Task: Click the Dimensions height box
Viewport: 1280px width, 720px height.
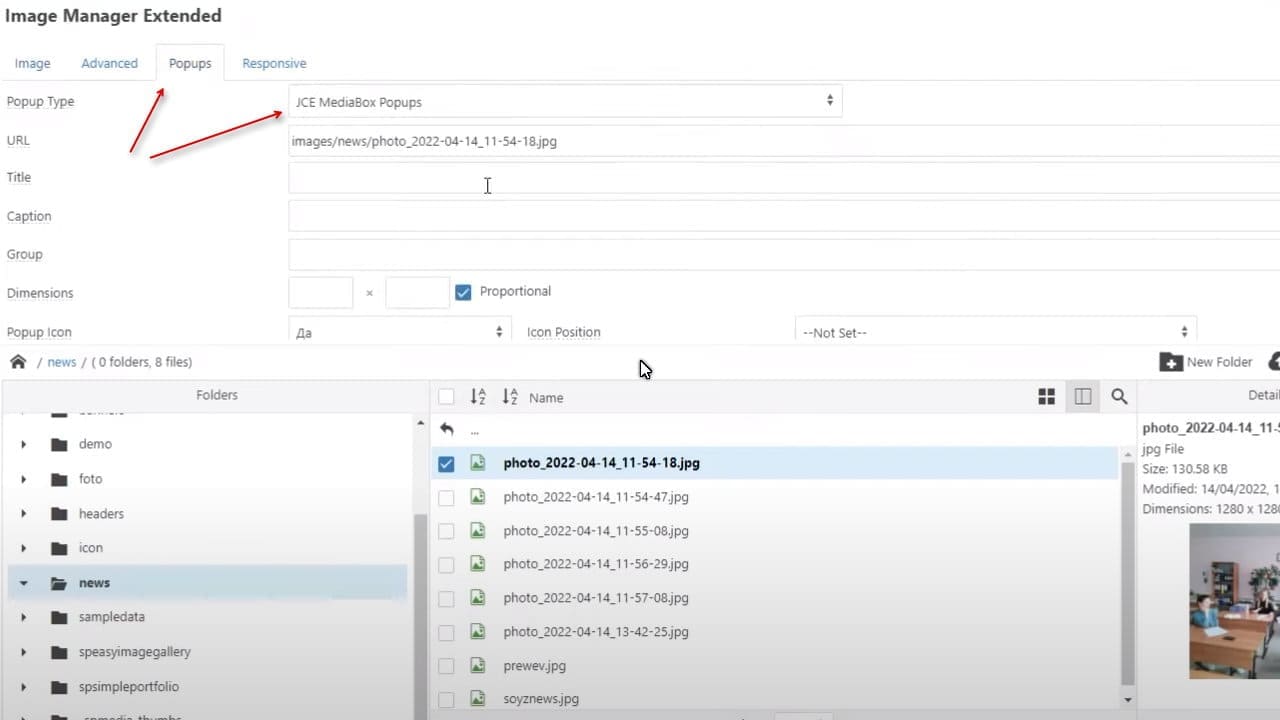Action: [418, 293]
